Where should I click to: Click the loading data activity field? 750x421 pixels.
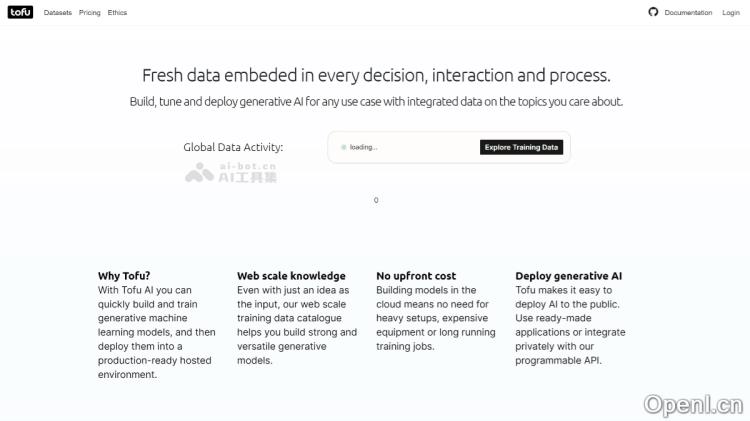405,147
